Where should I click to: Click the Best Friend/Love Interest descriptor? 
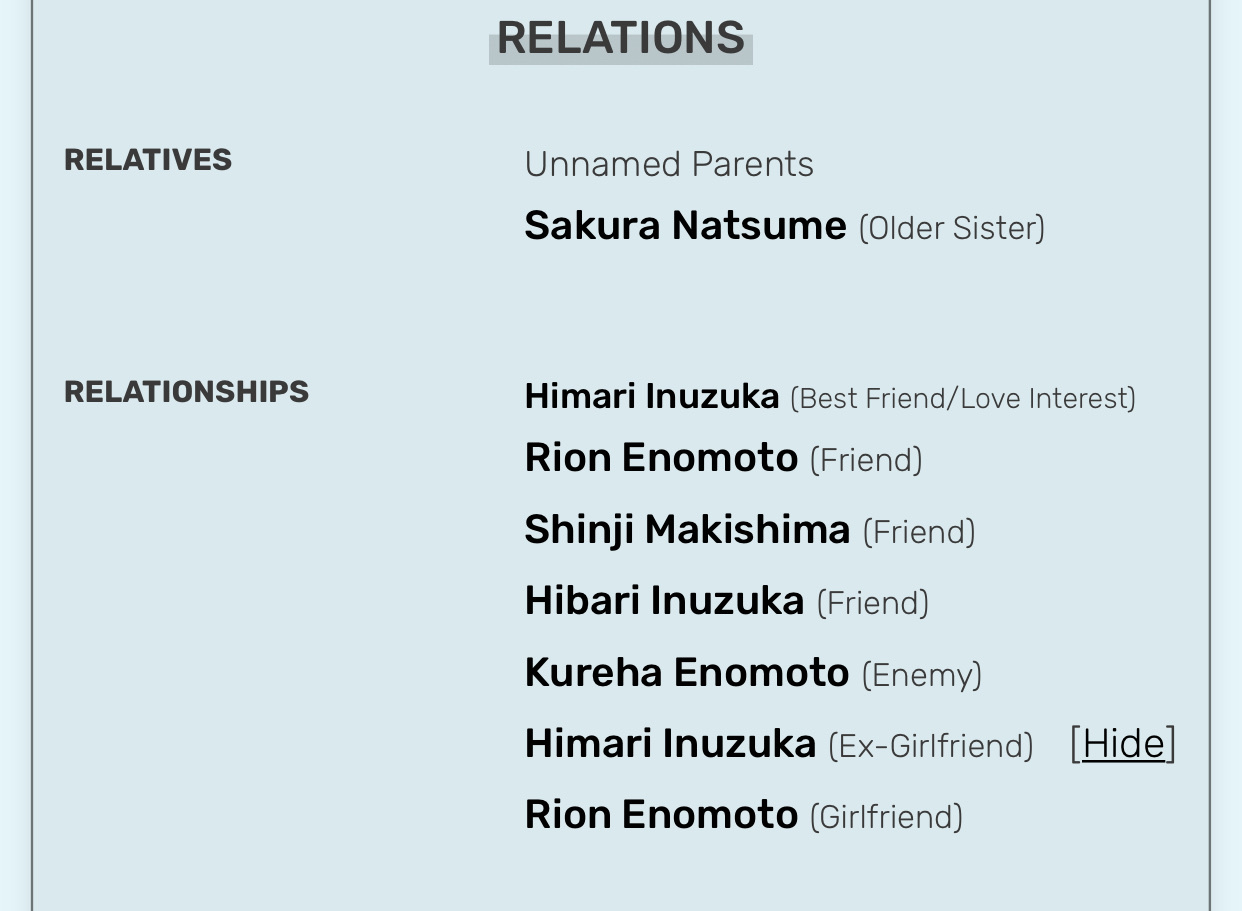(963, 399)
